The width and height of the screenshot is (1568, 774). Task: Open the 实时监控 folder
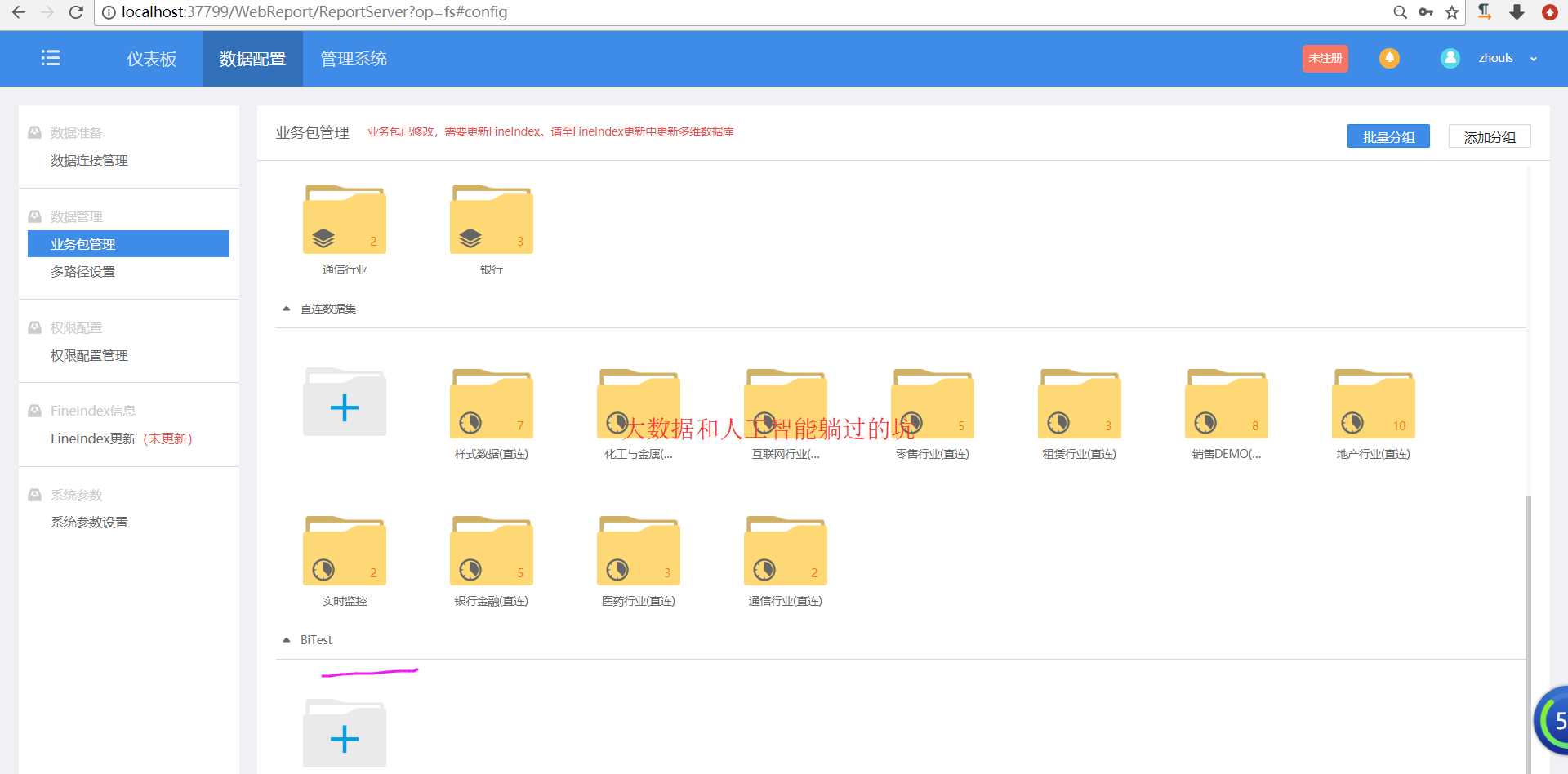pos(345,550)
